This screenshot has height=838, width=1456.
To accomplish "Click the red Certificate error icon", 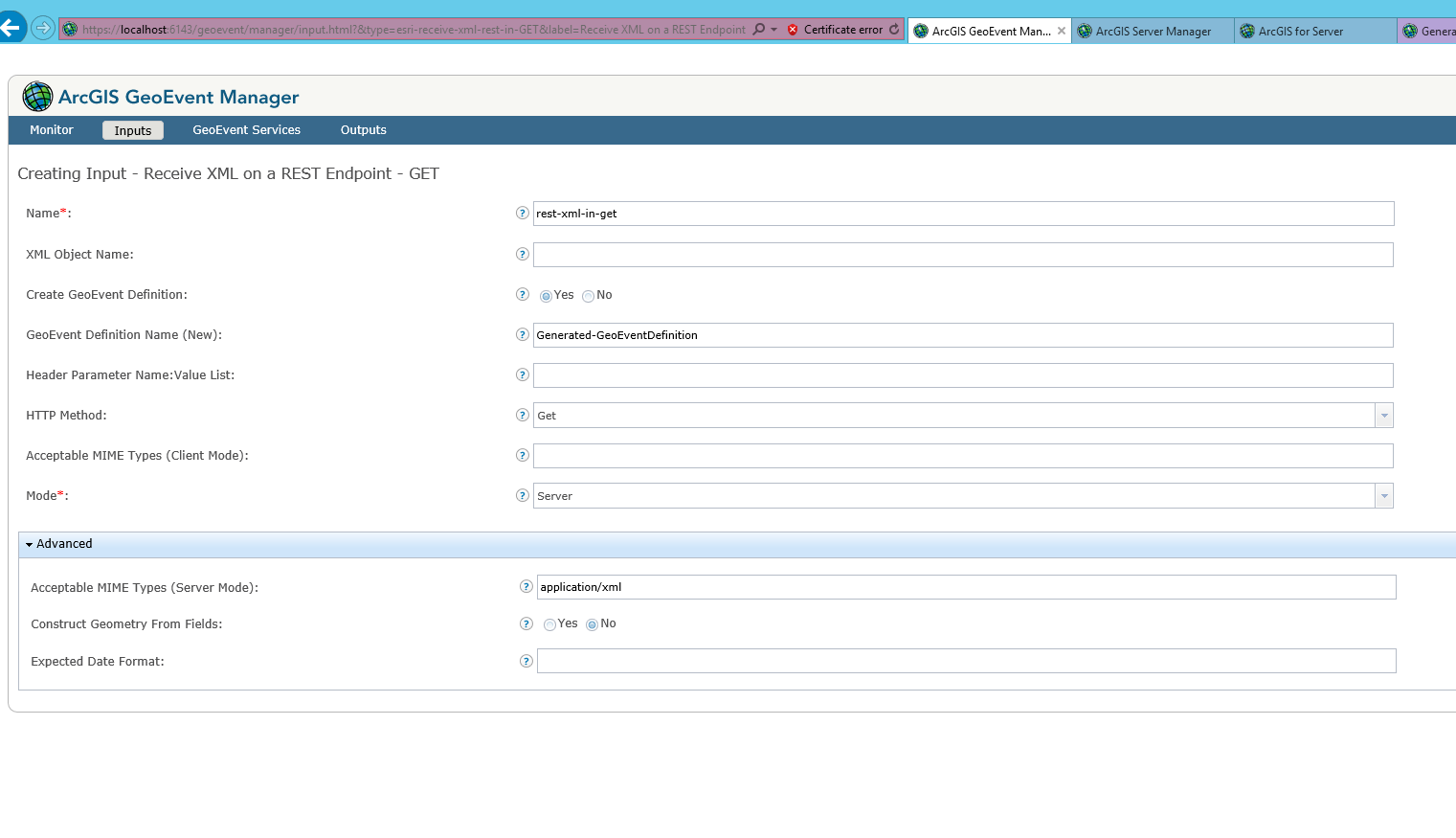I will tap(793, 30).
